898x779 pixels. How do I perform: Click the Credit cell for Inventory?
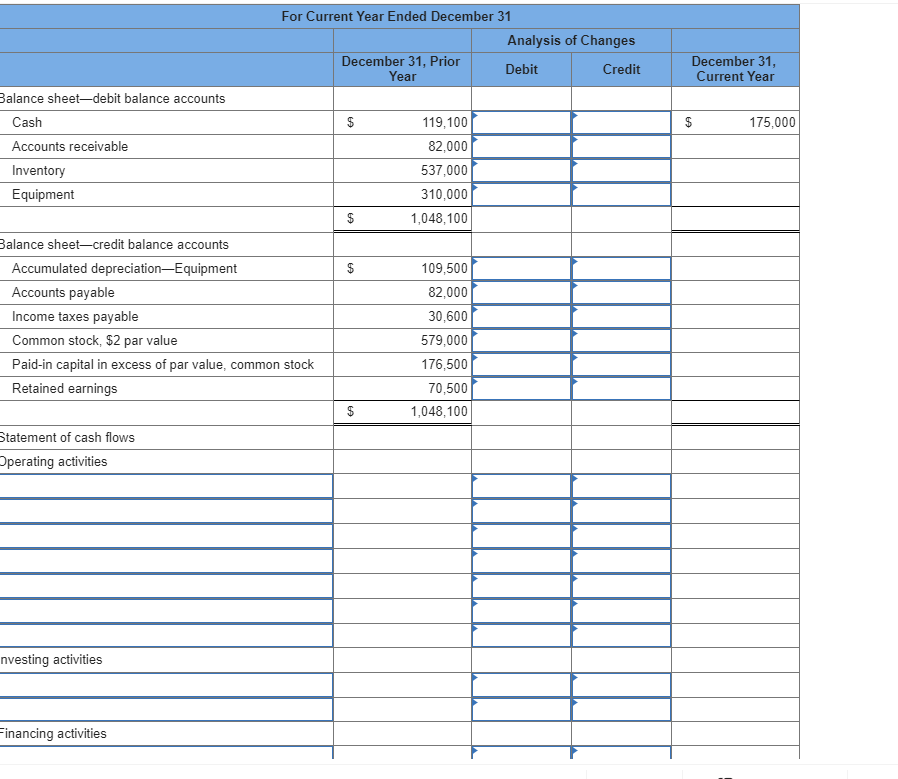(621, 170)
